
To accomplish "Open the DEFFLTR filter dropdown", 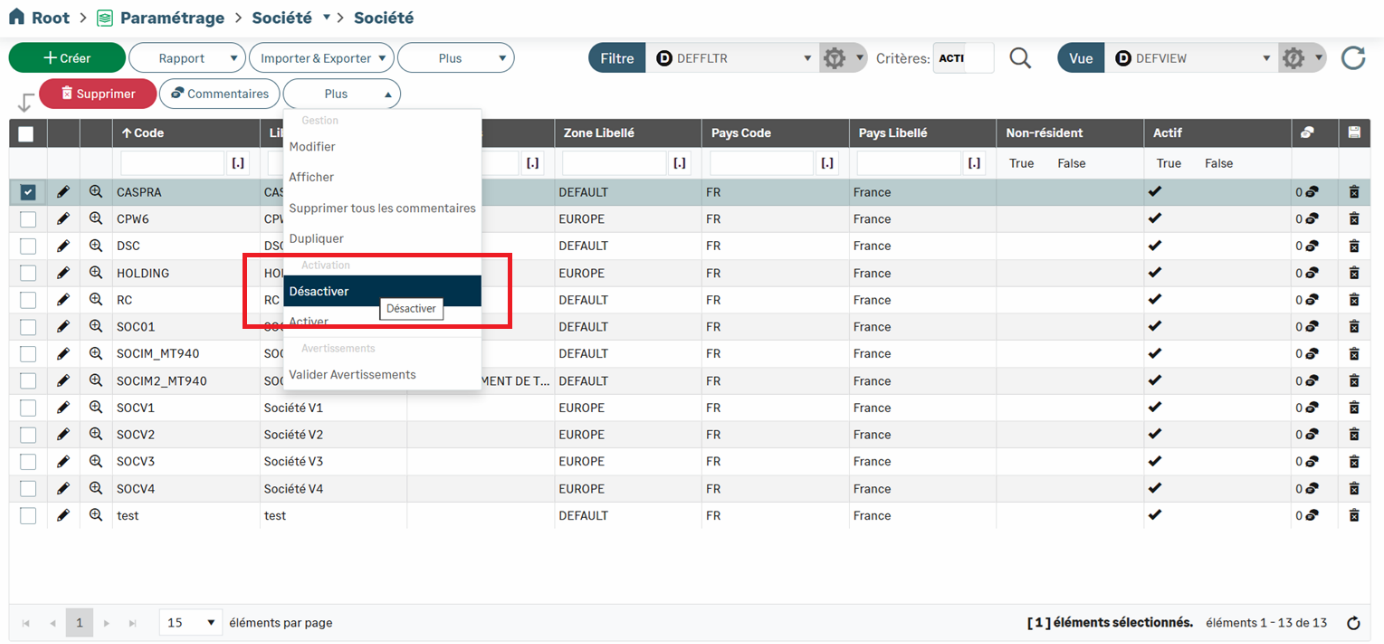I will coord(735,59).
